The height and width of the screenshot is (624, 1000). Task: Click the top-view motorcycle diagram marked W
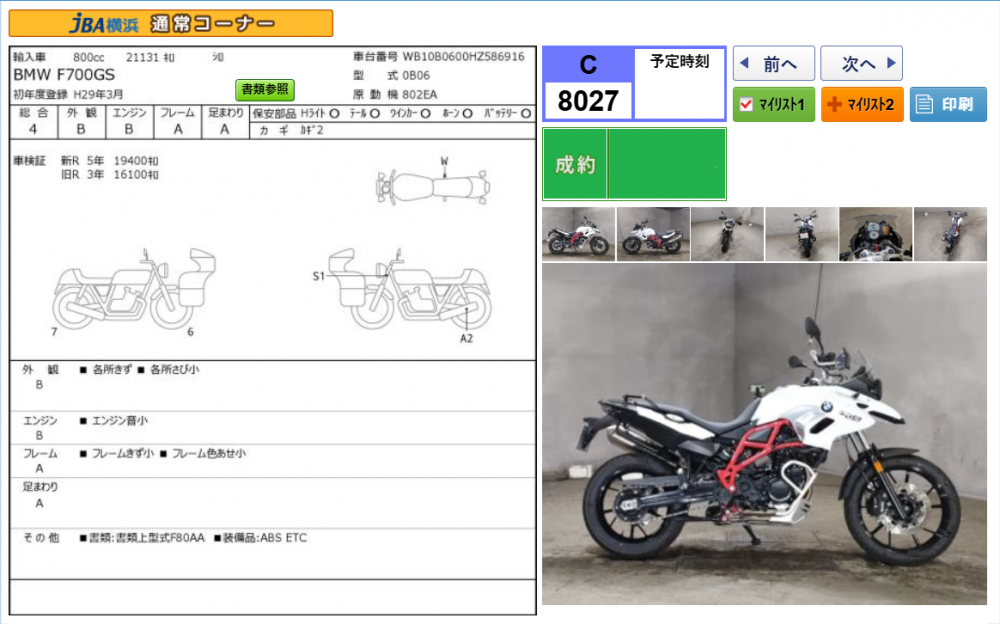click(x=434, y=187)
